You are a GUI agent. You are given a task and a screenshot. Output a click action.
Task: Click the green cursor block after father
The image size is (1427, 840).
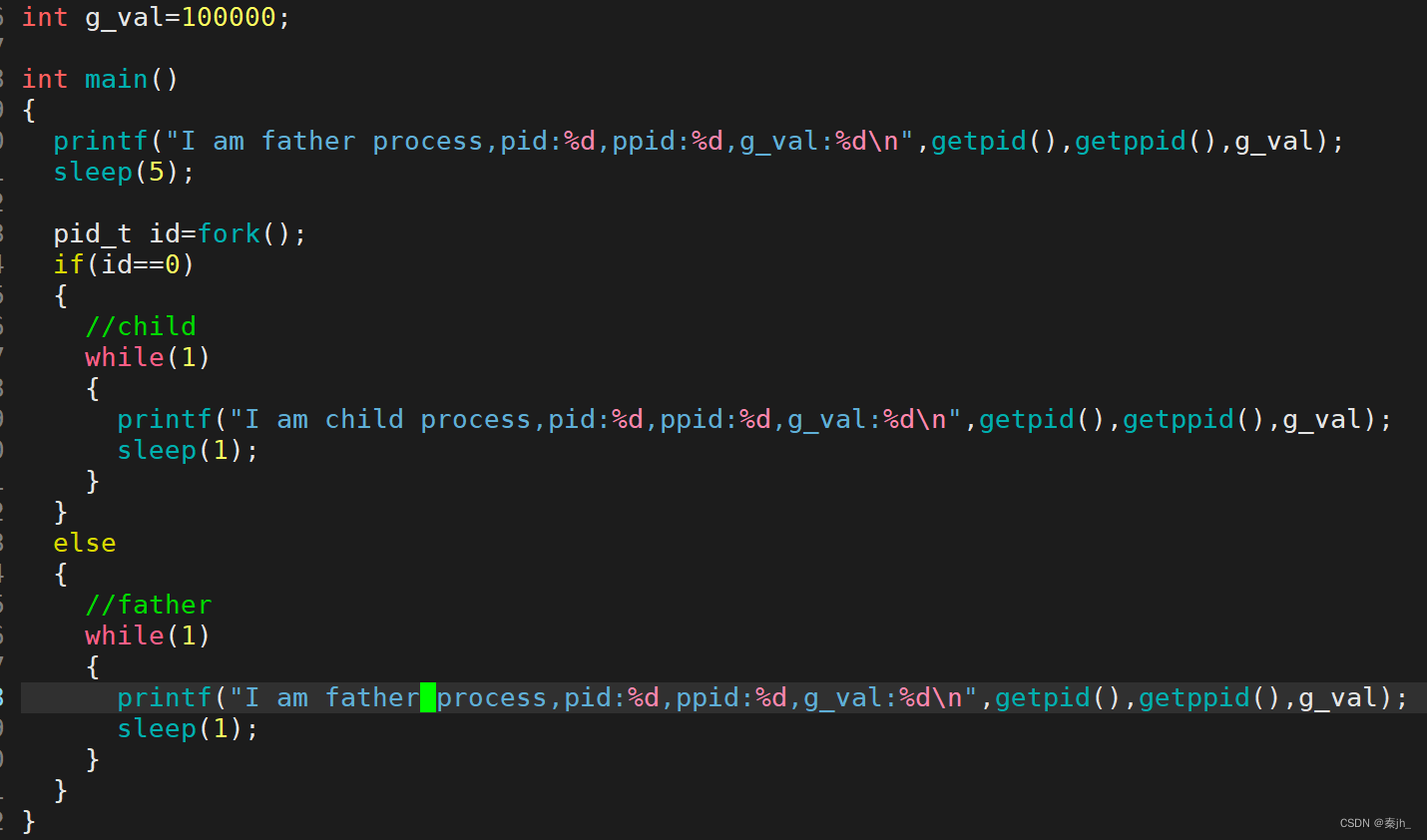click(x=428, y=697)
